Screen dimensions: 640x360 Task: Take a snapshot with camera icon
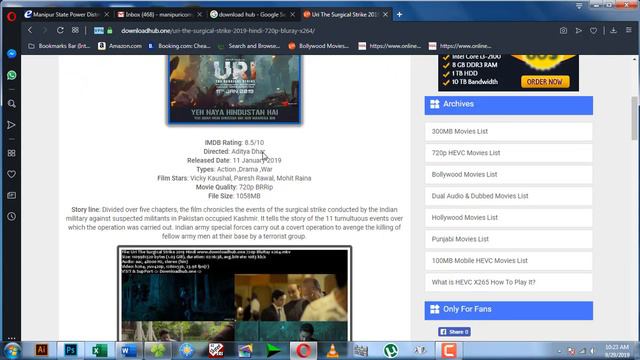(563, 31)
